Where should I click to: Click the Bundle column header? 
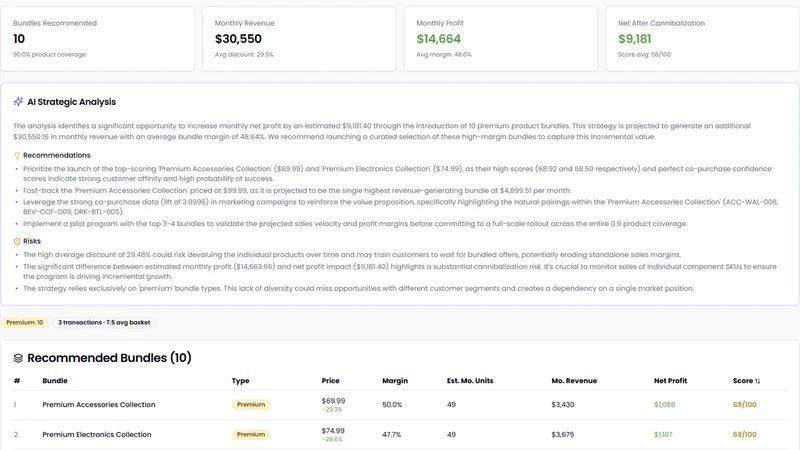(x=55, y=381)
